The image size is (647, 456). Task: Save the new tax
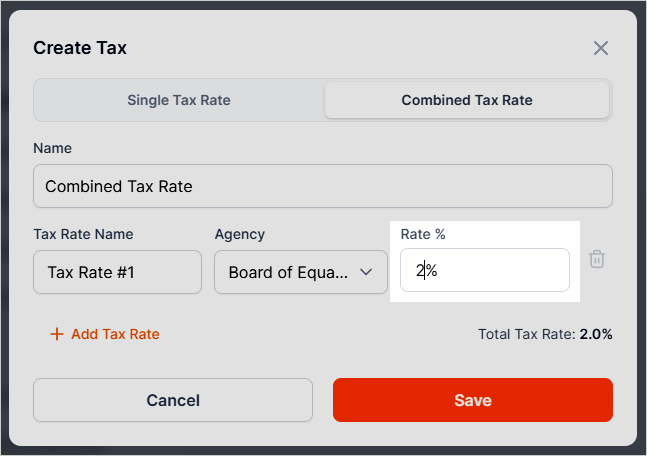472,400
